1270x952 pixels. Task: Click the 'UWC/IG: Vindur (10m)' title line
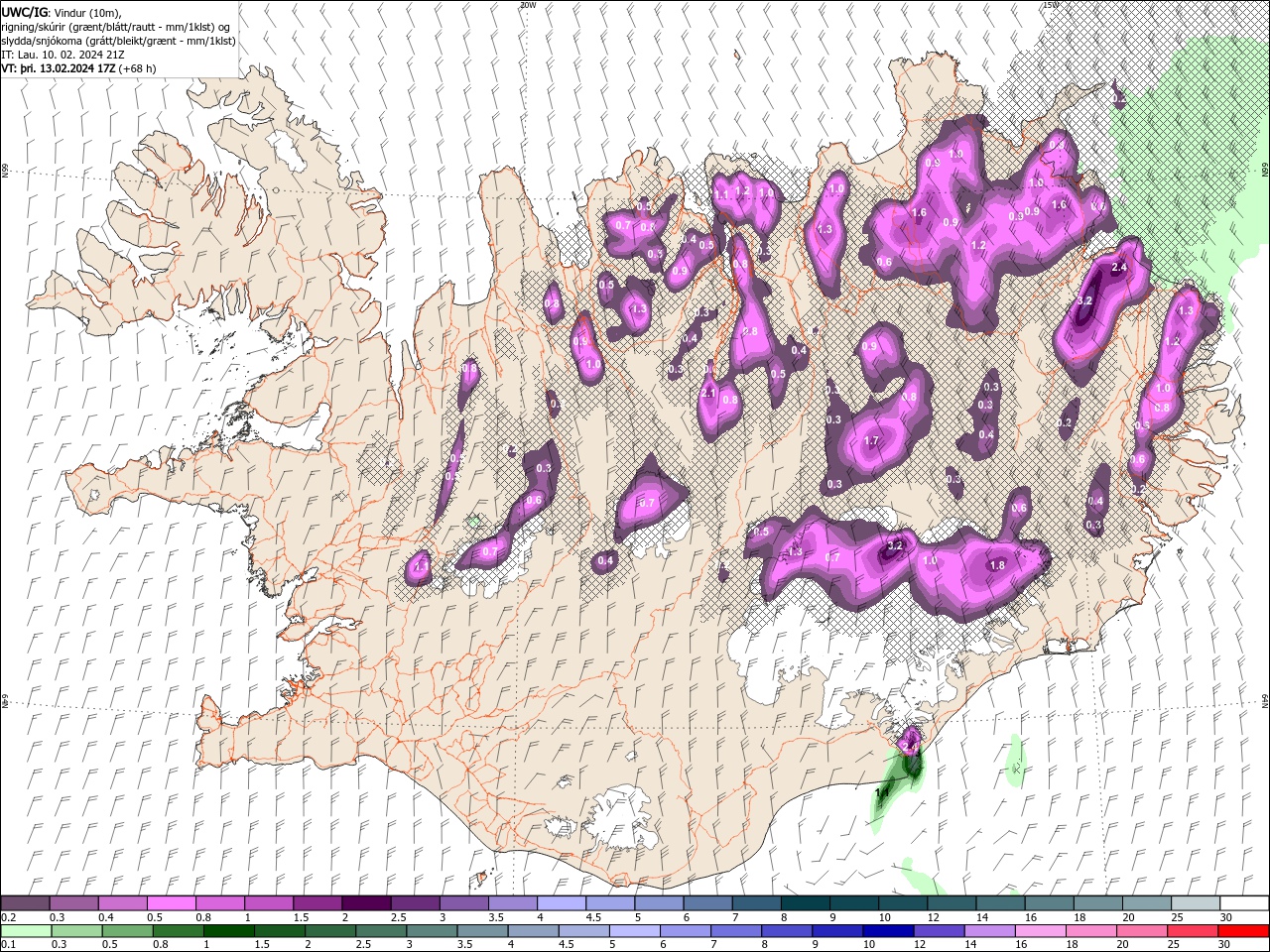(61, 12)
